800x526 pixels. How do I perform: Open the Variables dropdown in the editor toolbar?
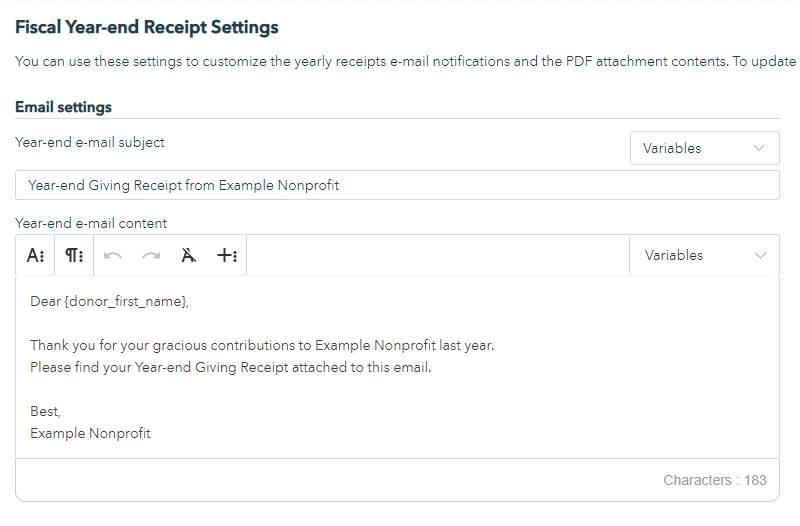point(704,255)
